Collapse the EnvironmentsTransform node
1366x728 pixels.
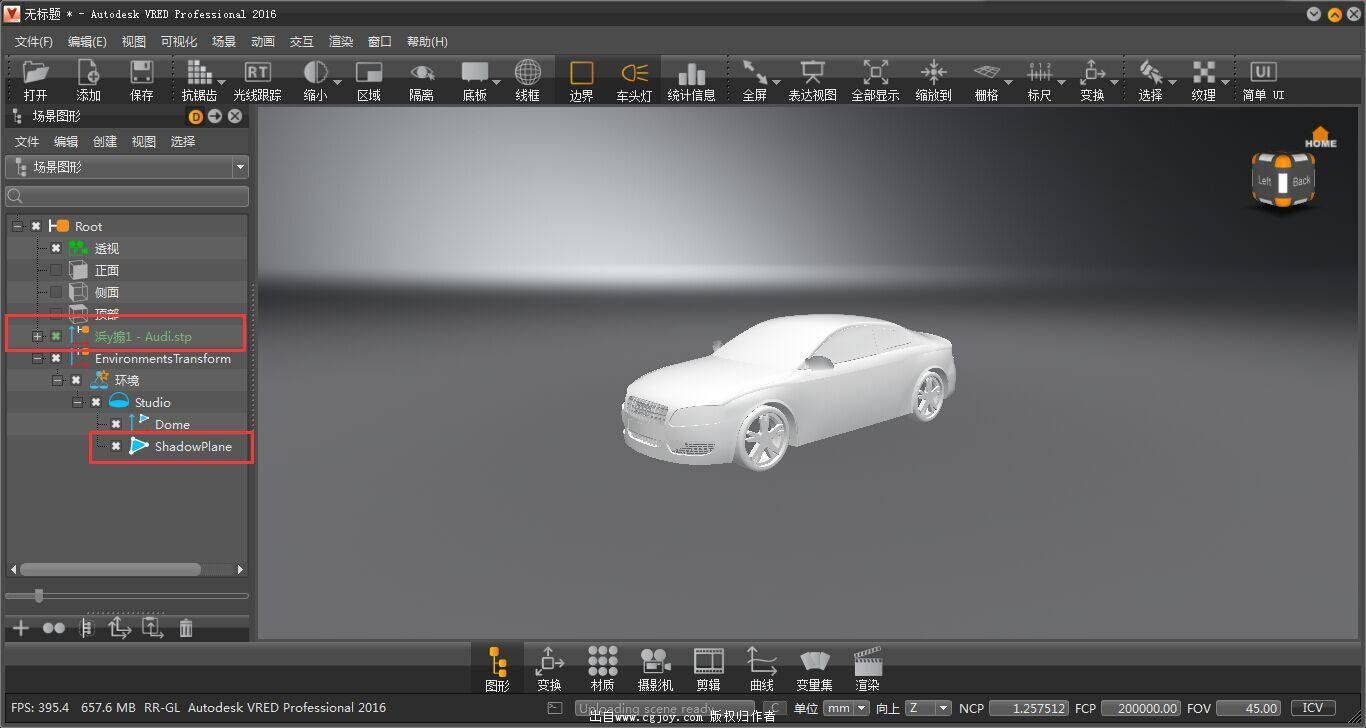tap(38, 358)
